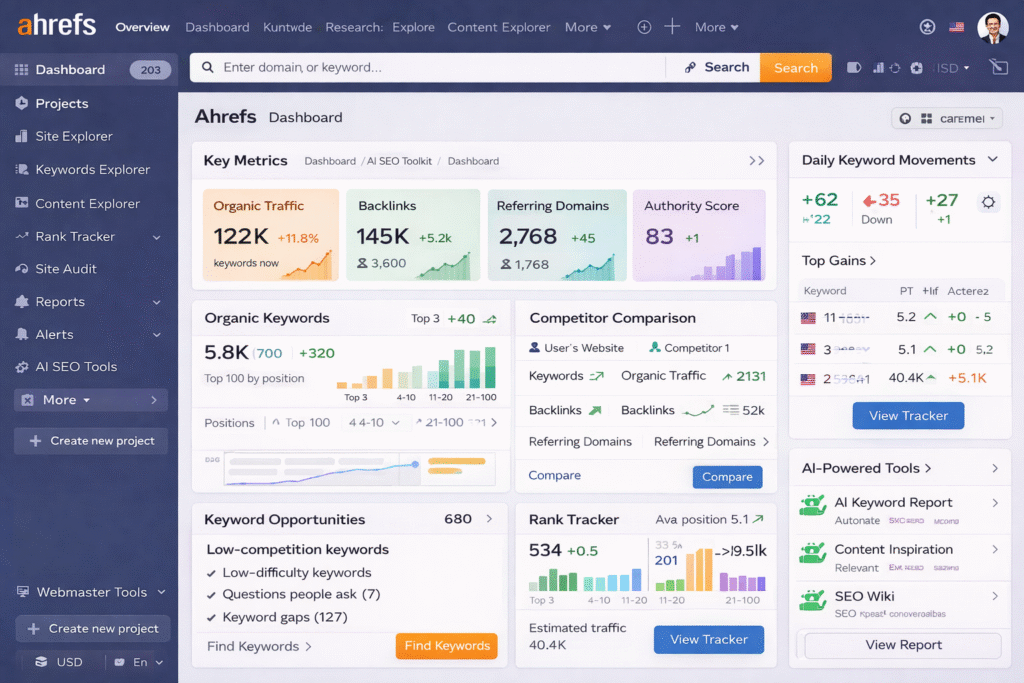Click the blue Compare button
The height and width of the screenshot is (683, 1024).
pos(727,477)
